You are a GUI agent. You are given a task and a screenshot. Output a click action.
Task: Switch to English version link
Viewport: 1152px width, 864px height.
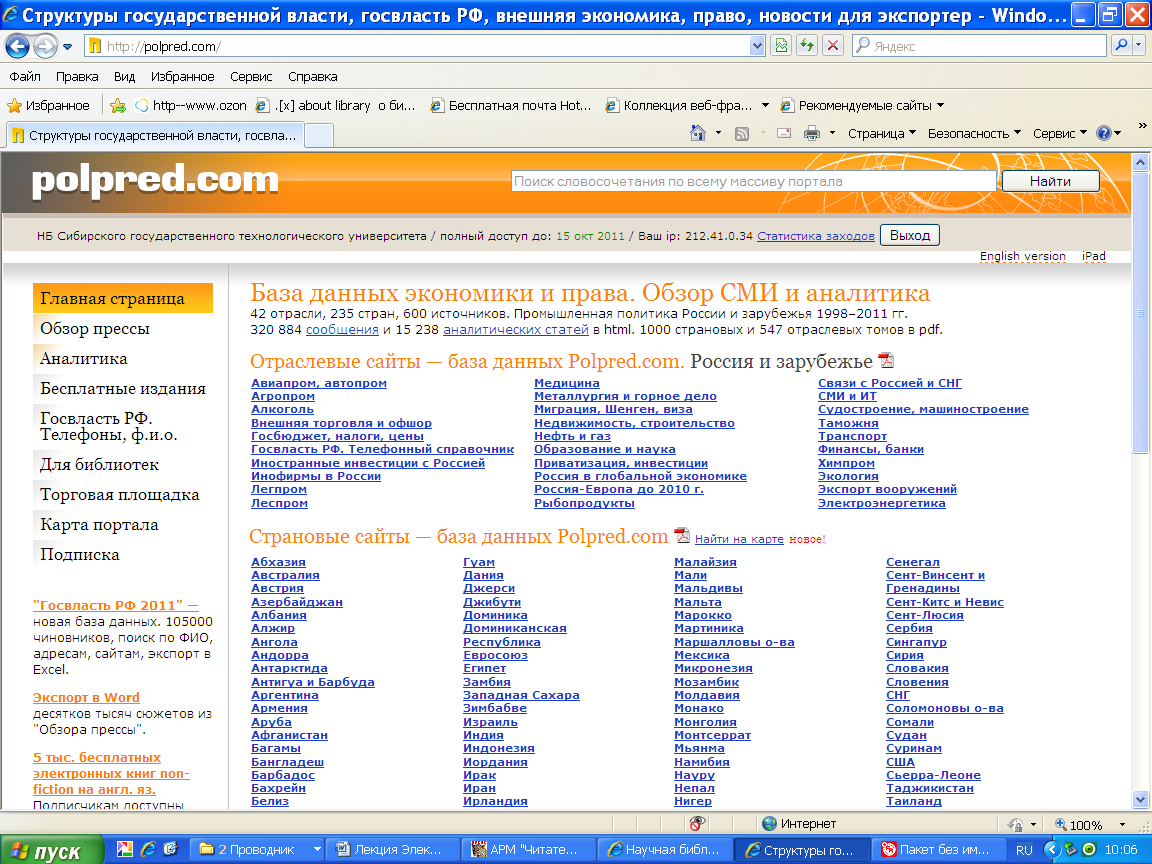(1023, 256)
